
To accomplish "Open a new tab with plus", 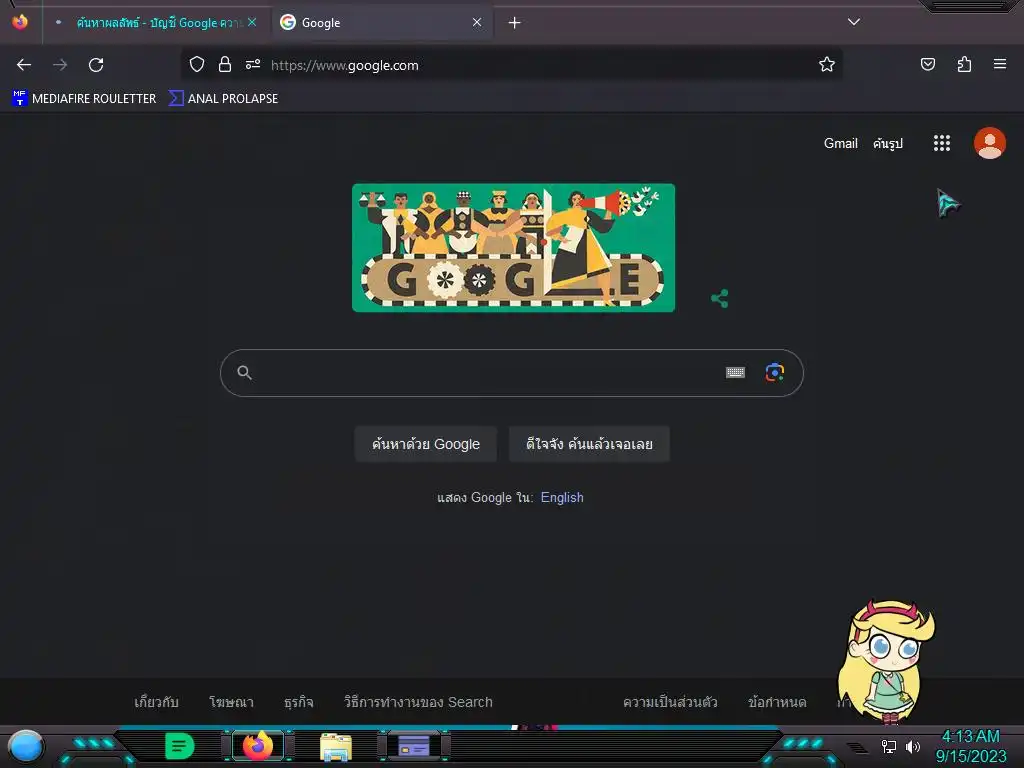I will [x=515, y=23].
